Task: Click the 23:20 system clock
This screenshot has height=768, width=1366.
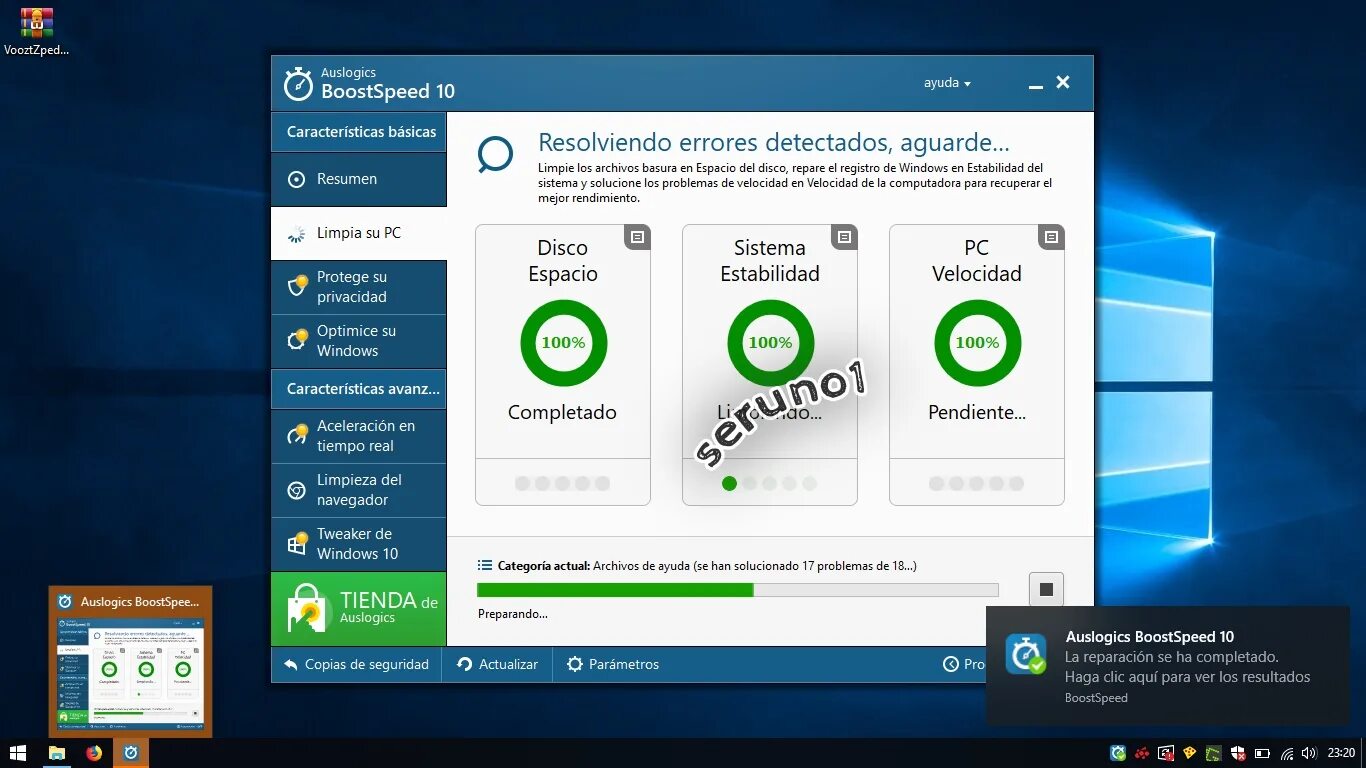Action: (1341, 753)
